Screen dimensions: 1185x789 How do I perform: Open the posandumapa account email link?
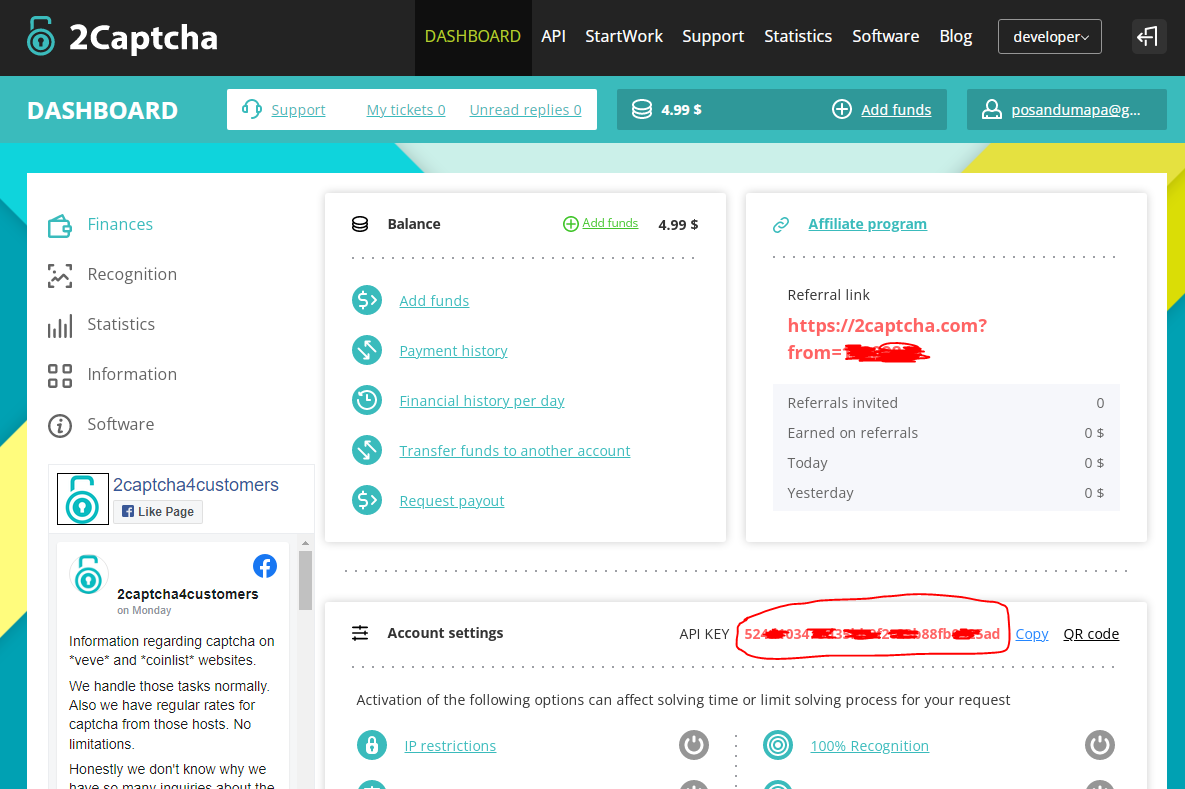pos(1075,110)
